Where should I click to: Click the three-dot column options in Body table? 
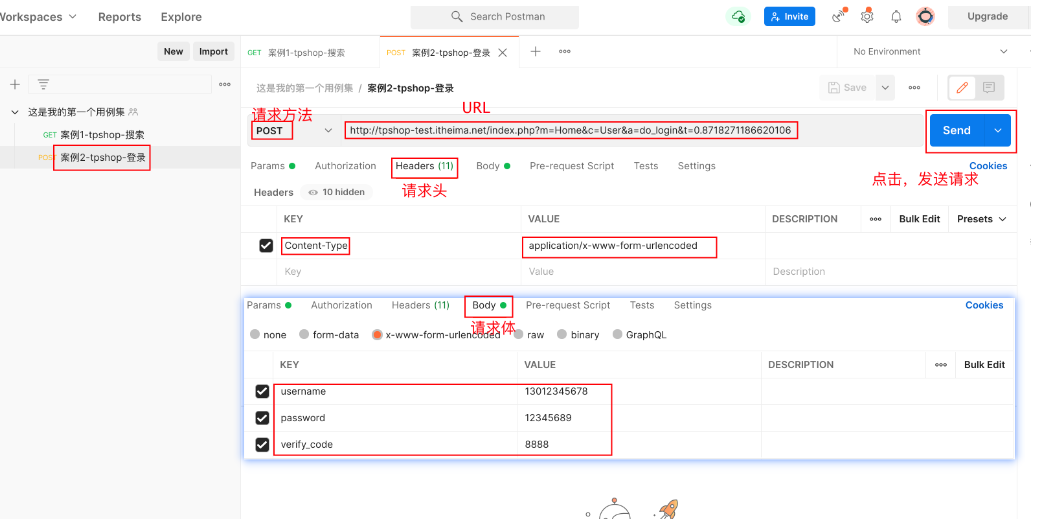coord(940,365)
